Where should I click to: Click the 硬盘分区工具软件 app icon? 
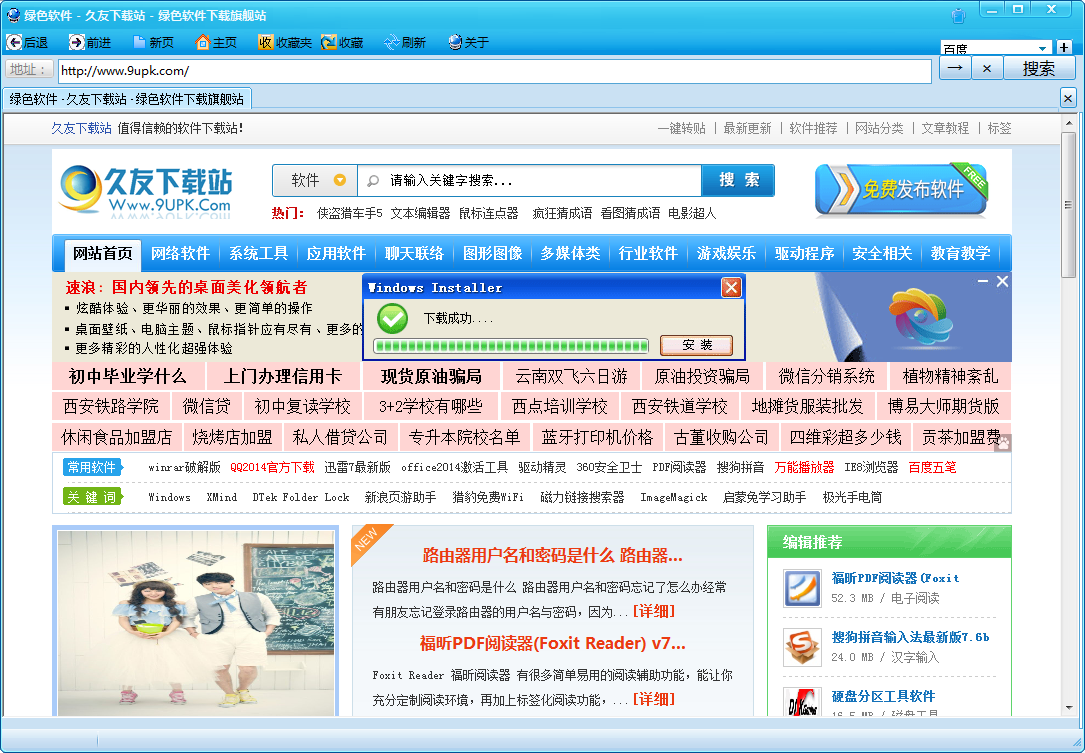(802, 701)
